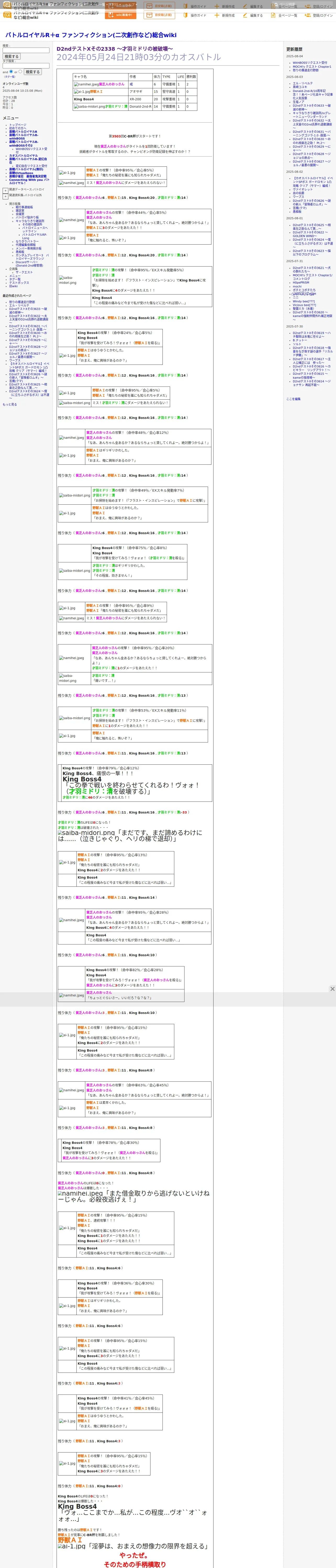This screenshot has width=336, height=1568.
Task: Open 黒崎コユキ update history link
Action: pos(300,87)
